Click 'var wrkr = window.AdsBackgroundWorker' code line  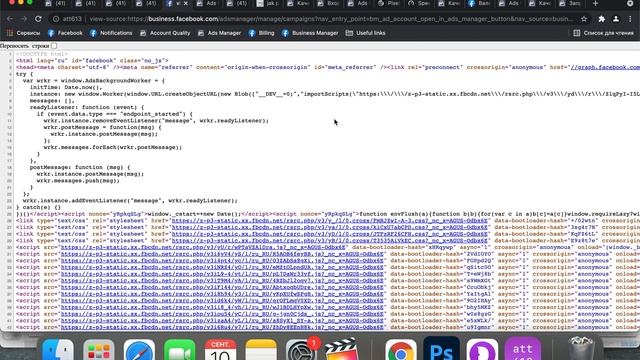tap(94, 81)
